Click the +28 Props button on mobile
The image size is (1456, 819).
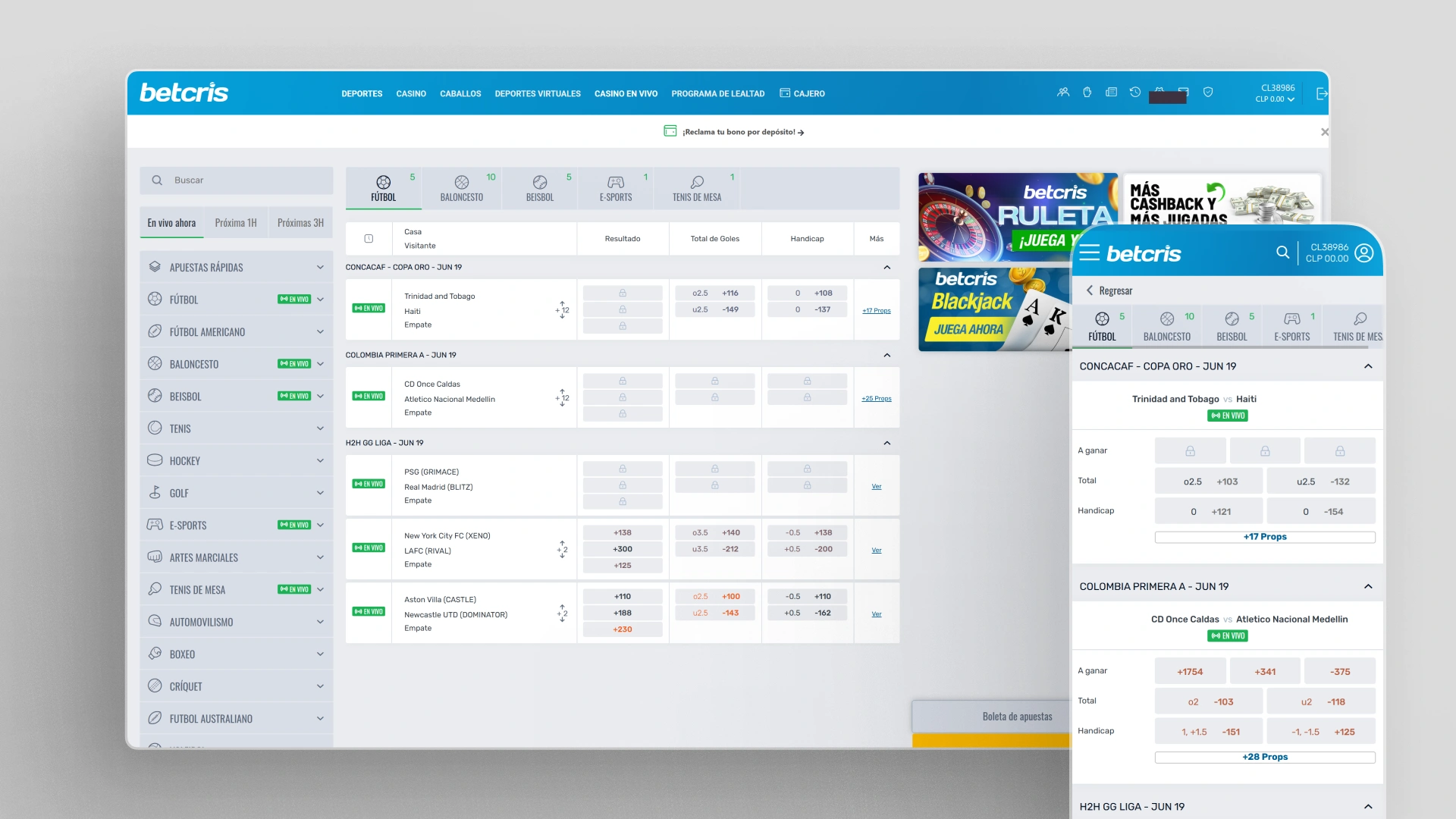point(1265,757)
